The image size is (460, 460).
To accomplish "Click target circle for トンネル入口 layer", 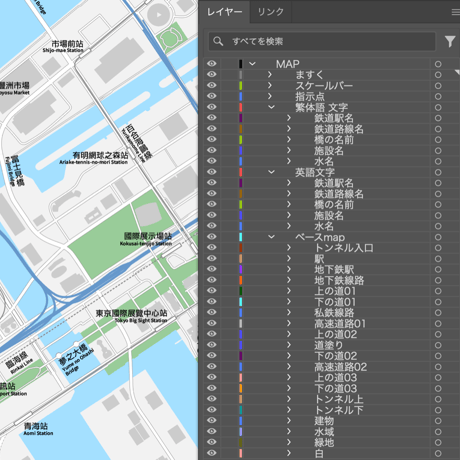I will [438, 248].
